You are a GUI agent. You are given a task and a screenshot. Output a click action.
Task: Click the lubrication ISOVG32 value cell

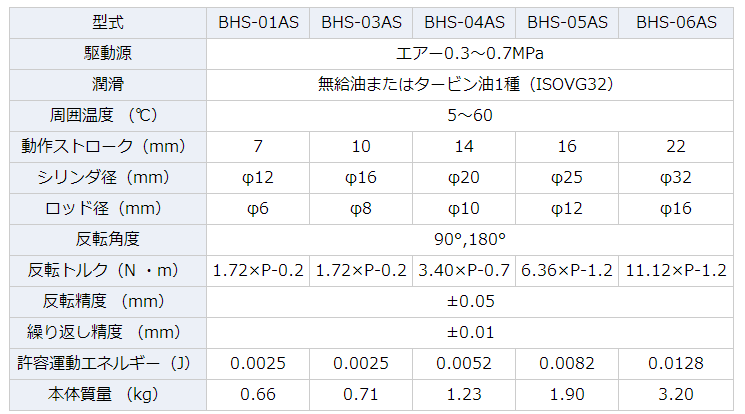pos(470,85)
